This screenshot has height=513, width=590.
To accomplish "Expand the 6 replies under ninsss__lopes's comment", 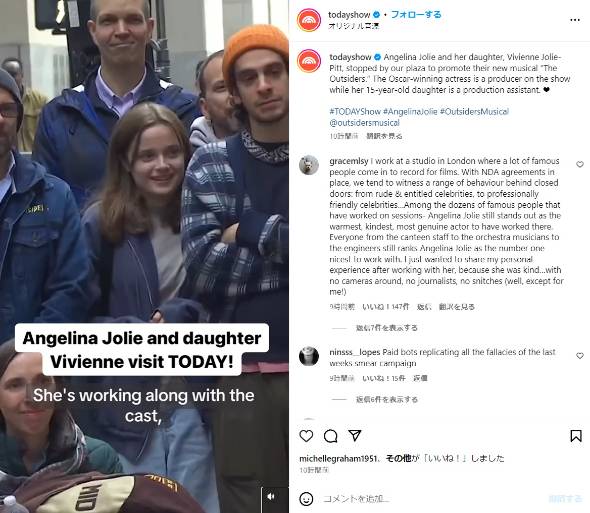I will pyautogui.click(x=387, y=399).
